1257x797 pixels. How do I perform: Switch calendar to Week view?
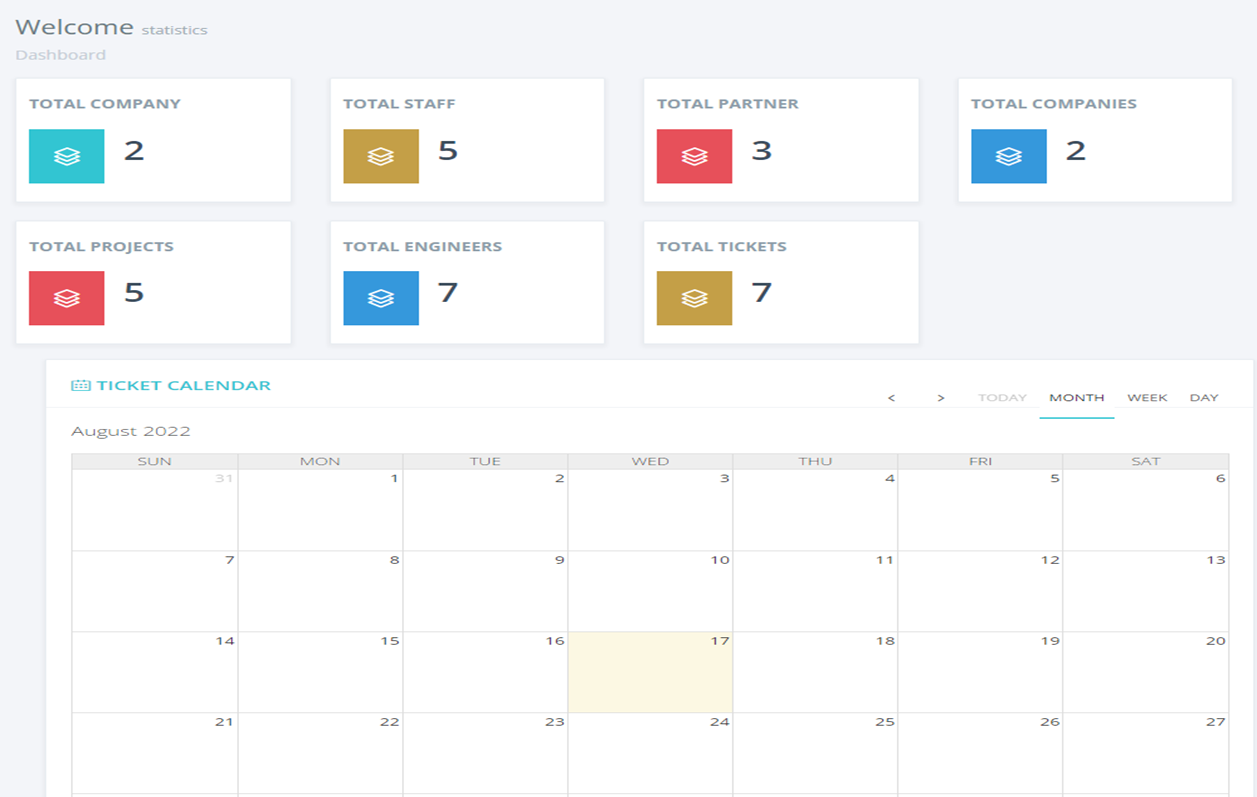coord(1147,398)
